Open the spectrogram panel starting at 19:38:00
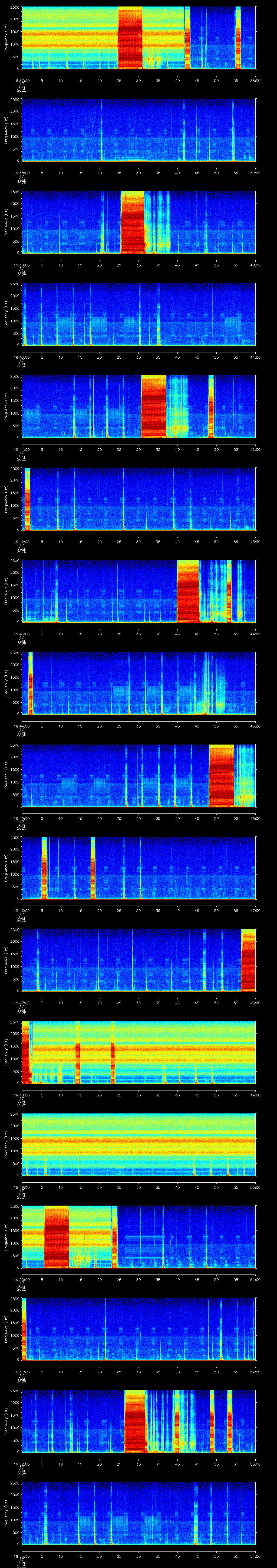Image resolution: width=277 pixels, height=1568 pixels. [x=139, y=130]
